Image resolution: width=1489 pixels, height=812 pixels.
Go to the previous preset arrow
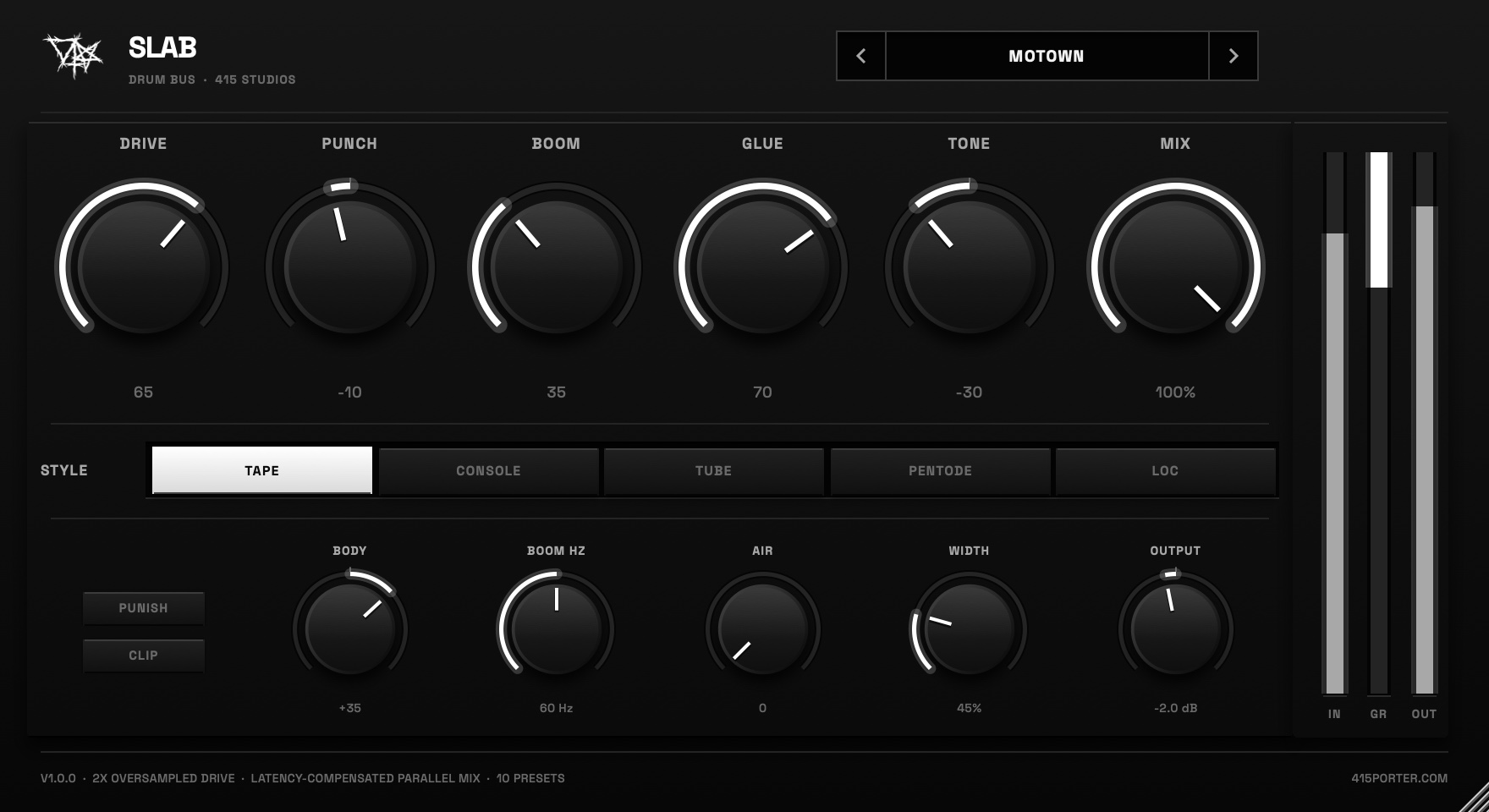[861, 56]
